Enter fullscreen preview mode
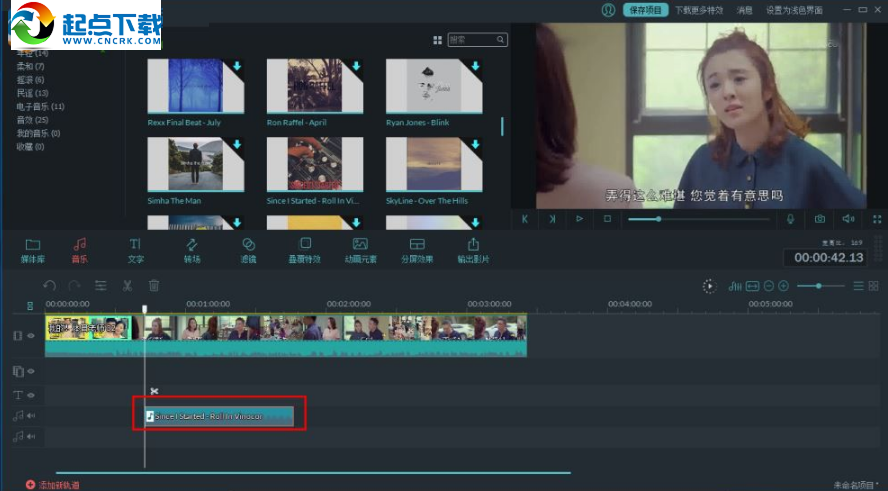This screenshot has width=888, height=491. 877,219
